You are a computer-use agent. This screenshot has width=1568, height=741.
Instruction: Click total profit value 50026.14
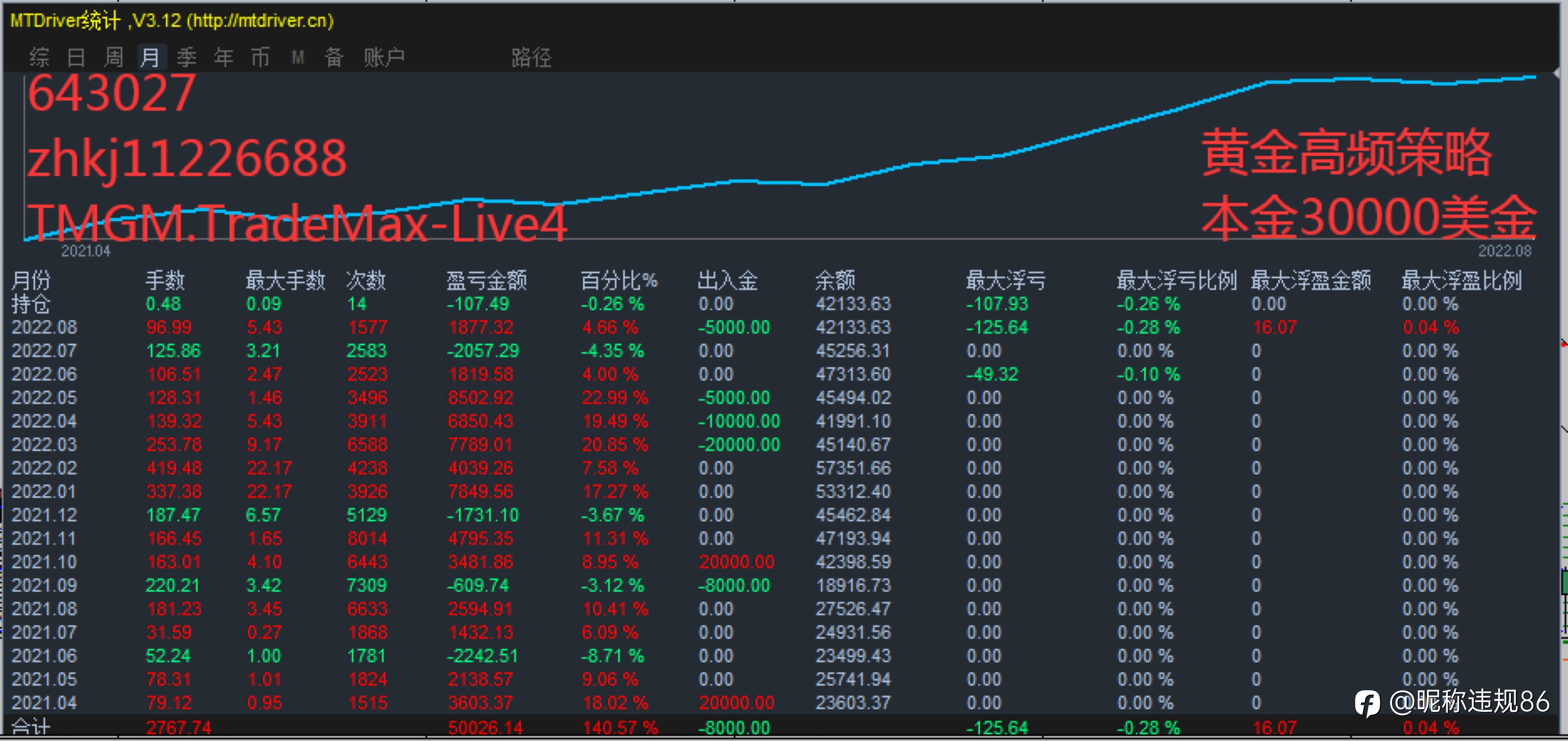485,728
